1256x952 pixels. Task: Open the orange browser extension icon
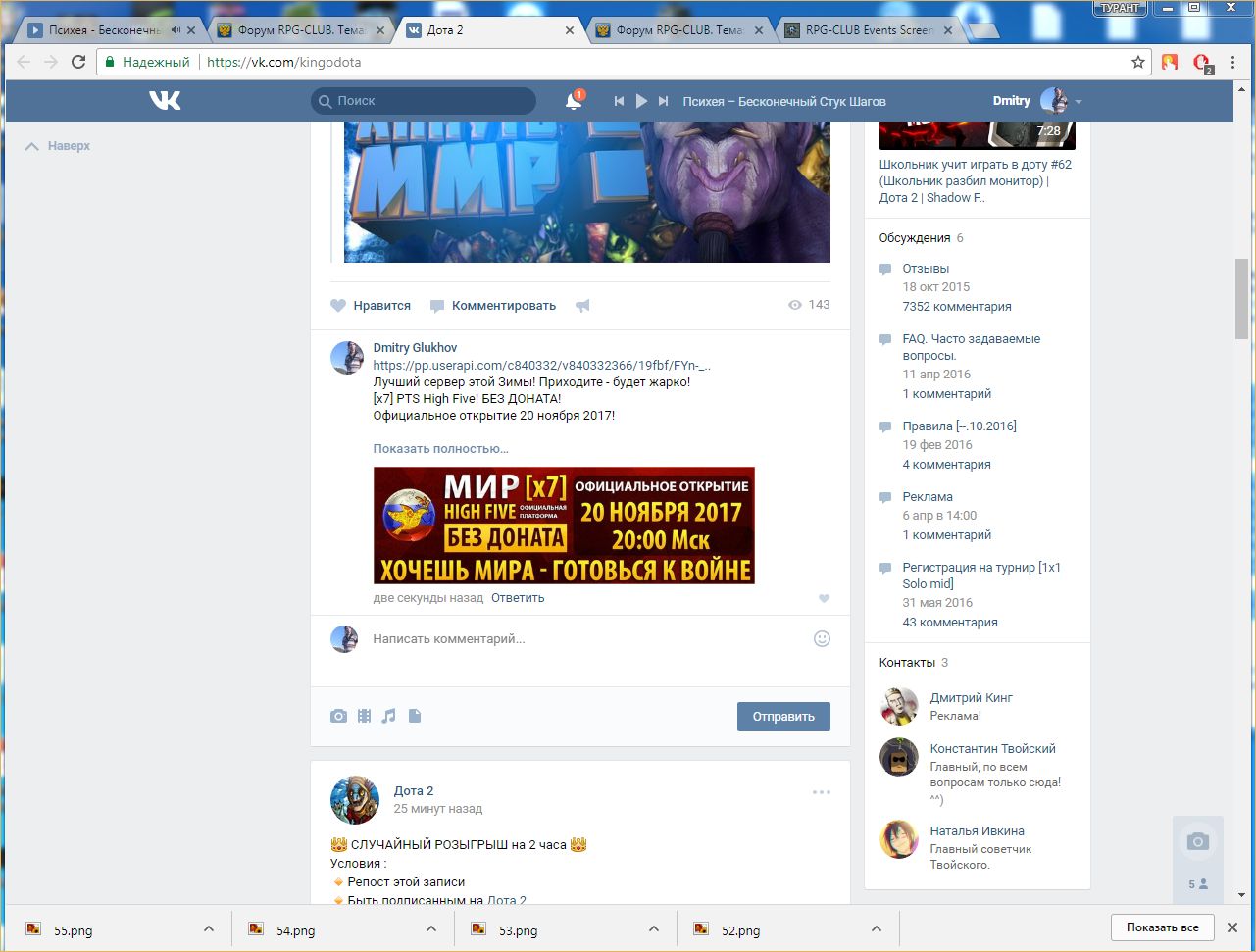coord(1170,62)
